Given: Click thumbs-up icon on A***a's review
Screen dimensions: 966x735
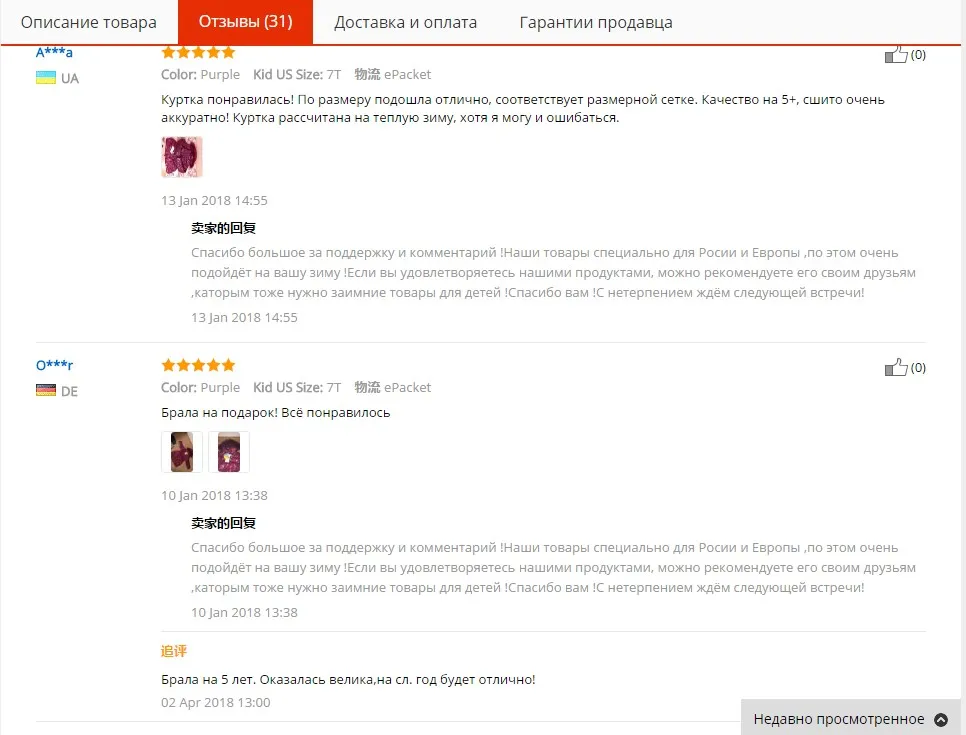Looking at the screenshot, I should (x=896, y=55).
